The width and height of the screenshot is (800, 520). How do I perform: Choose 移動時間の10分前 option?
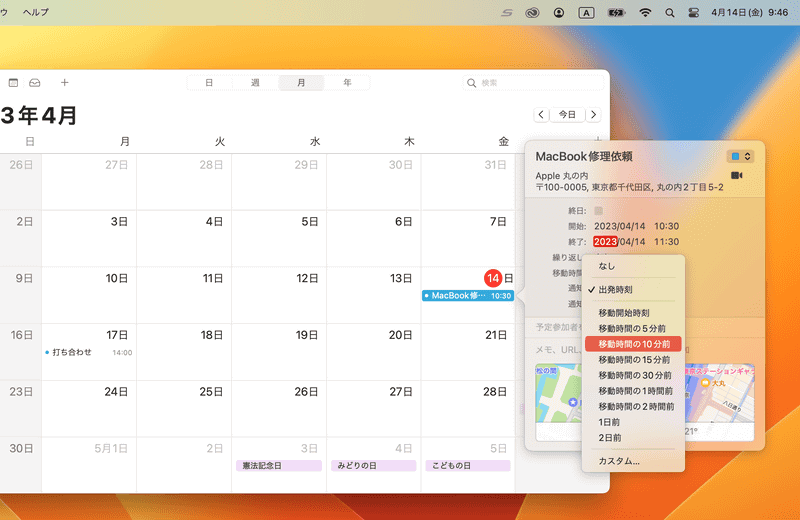[633, 344]
